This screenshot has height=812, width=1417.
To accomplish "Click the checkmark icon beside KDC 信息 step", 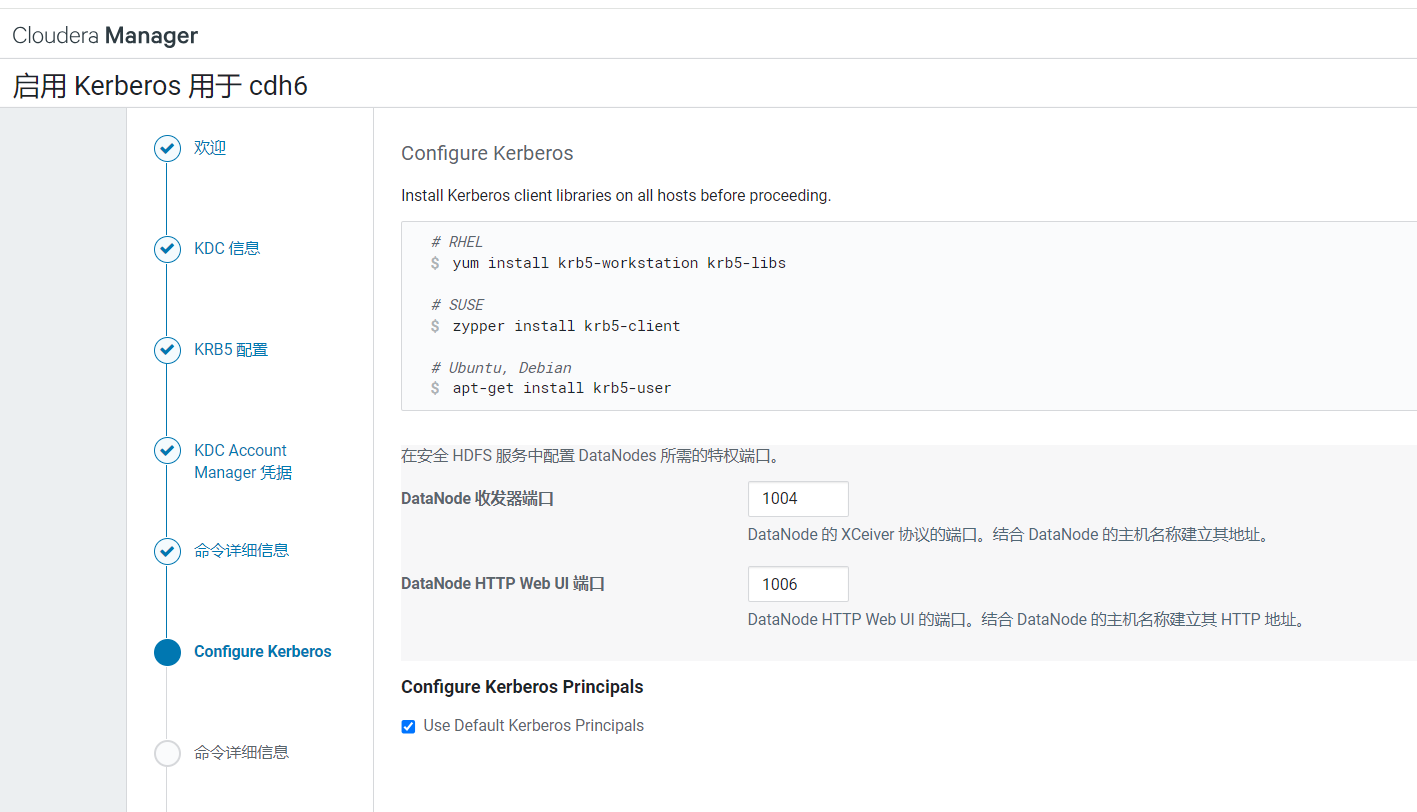I will point(167,249).
